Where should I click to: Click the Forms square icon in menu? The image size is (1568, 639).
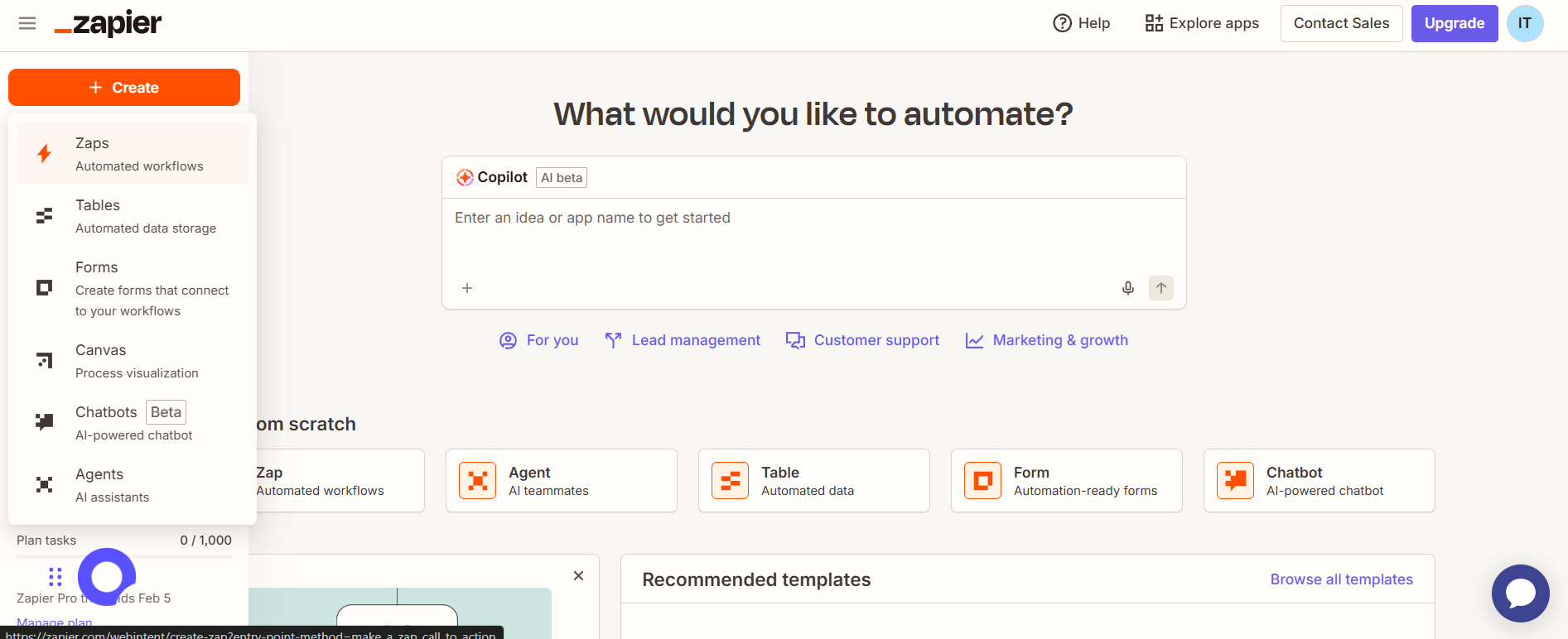45,287
